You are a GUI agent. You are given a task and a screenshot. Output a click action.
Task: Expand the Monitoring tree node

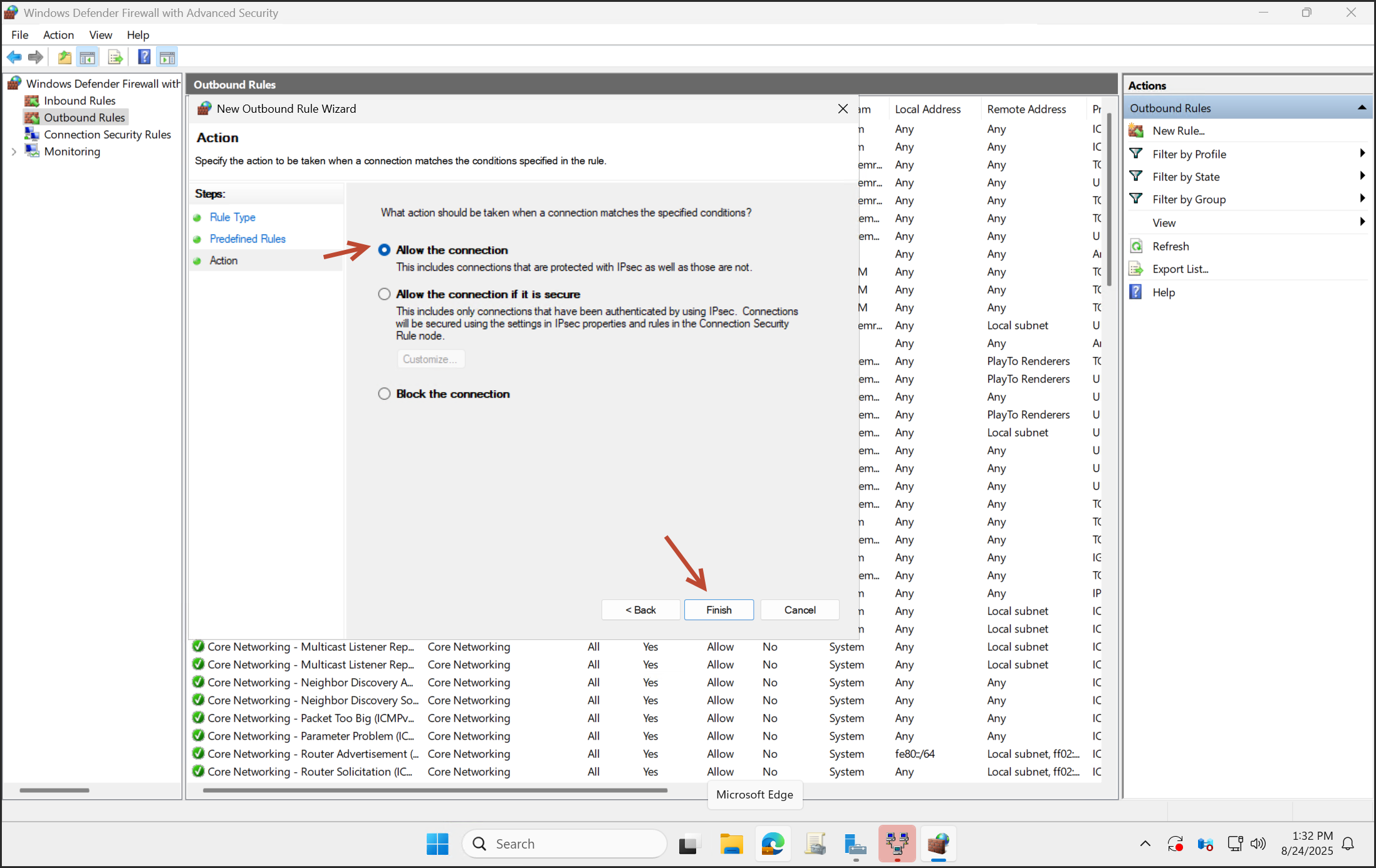tap(14, 152)
